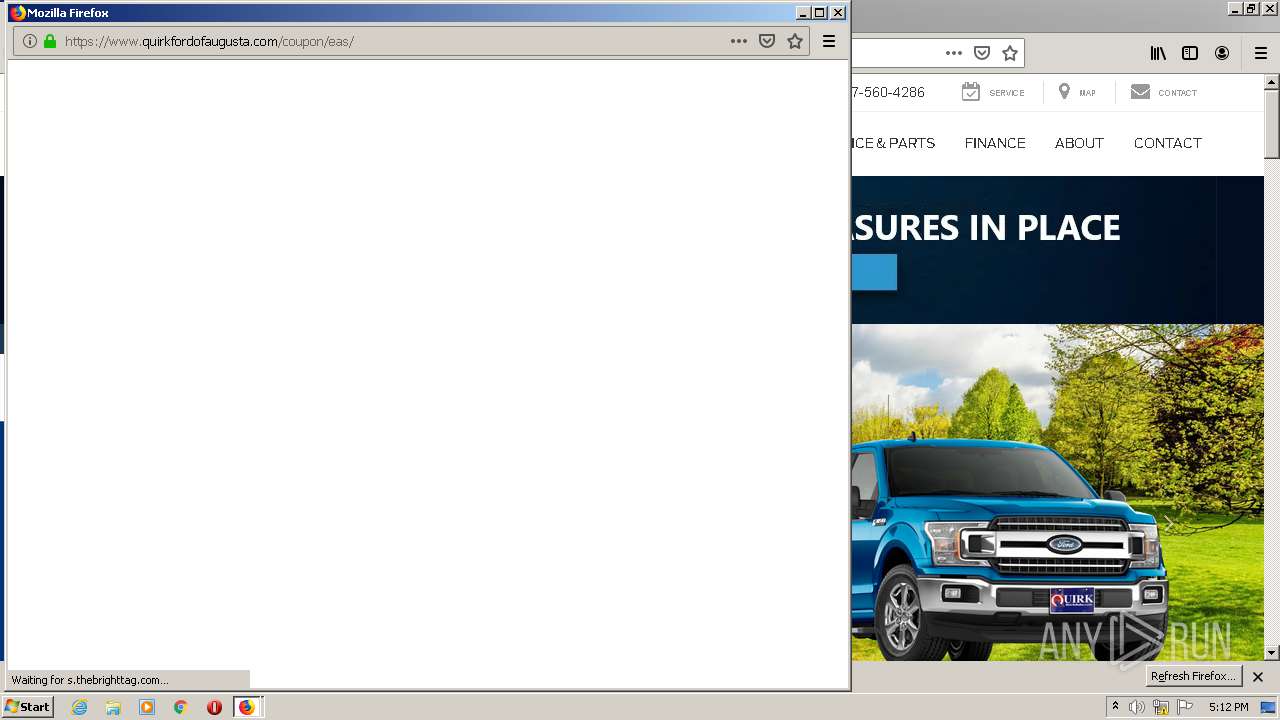The width and height of the screenshot is (1280, 720).
Task: Launch Internet Explorer from taskbar
Action: [80, 707]
